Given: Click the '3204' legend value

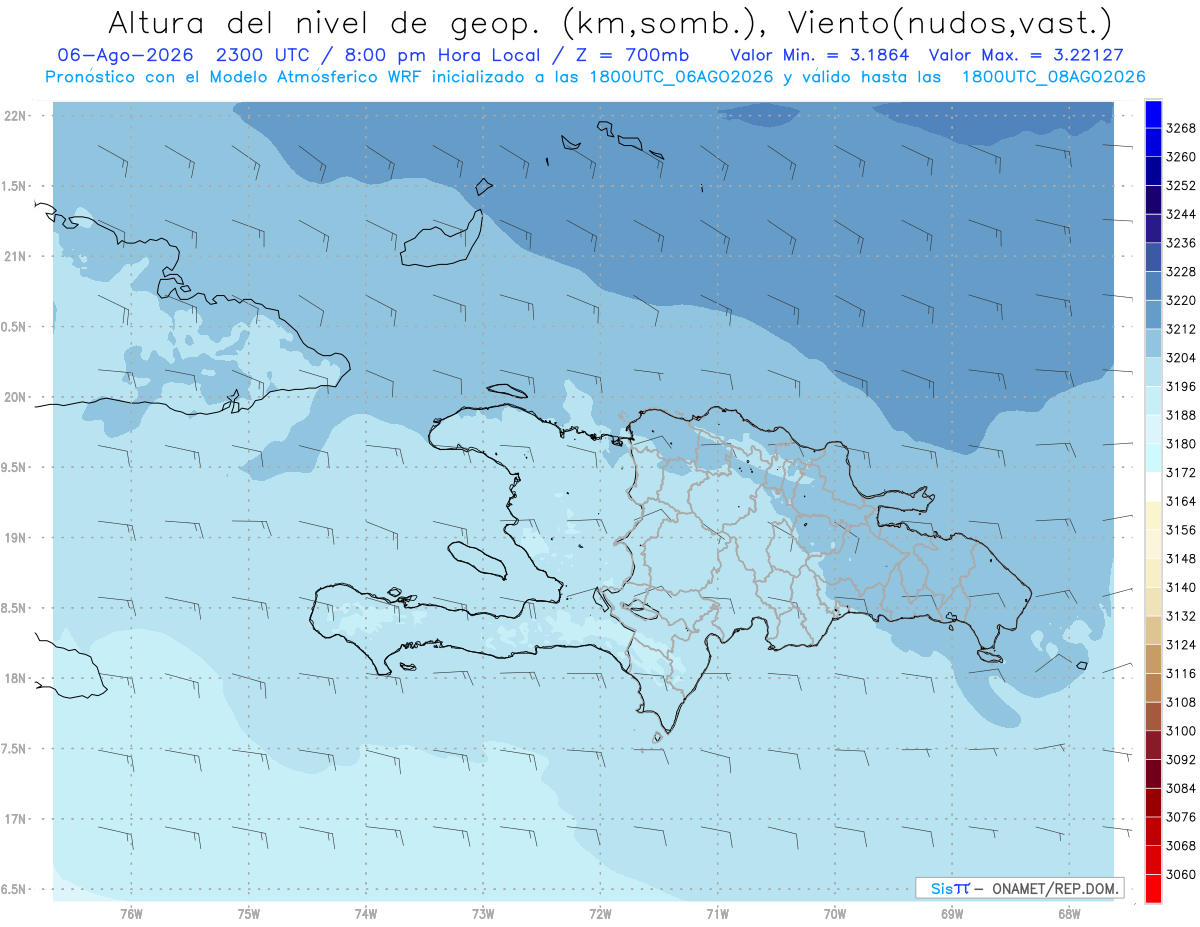Looking at the screenshot, I should (x=1181, y=358).
